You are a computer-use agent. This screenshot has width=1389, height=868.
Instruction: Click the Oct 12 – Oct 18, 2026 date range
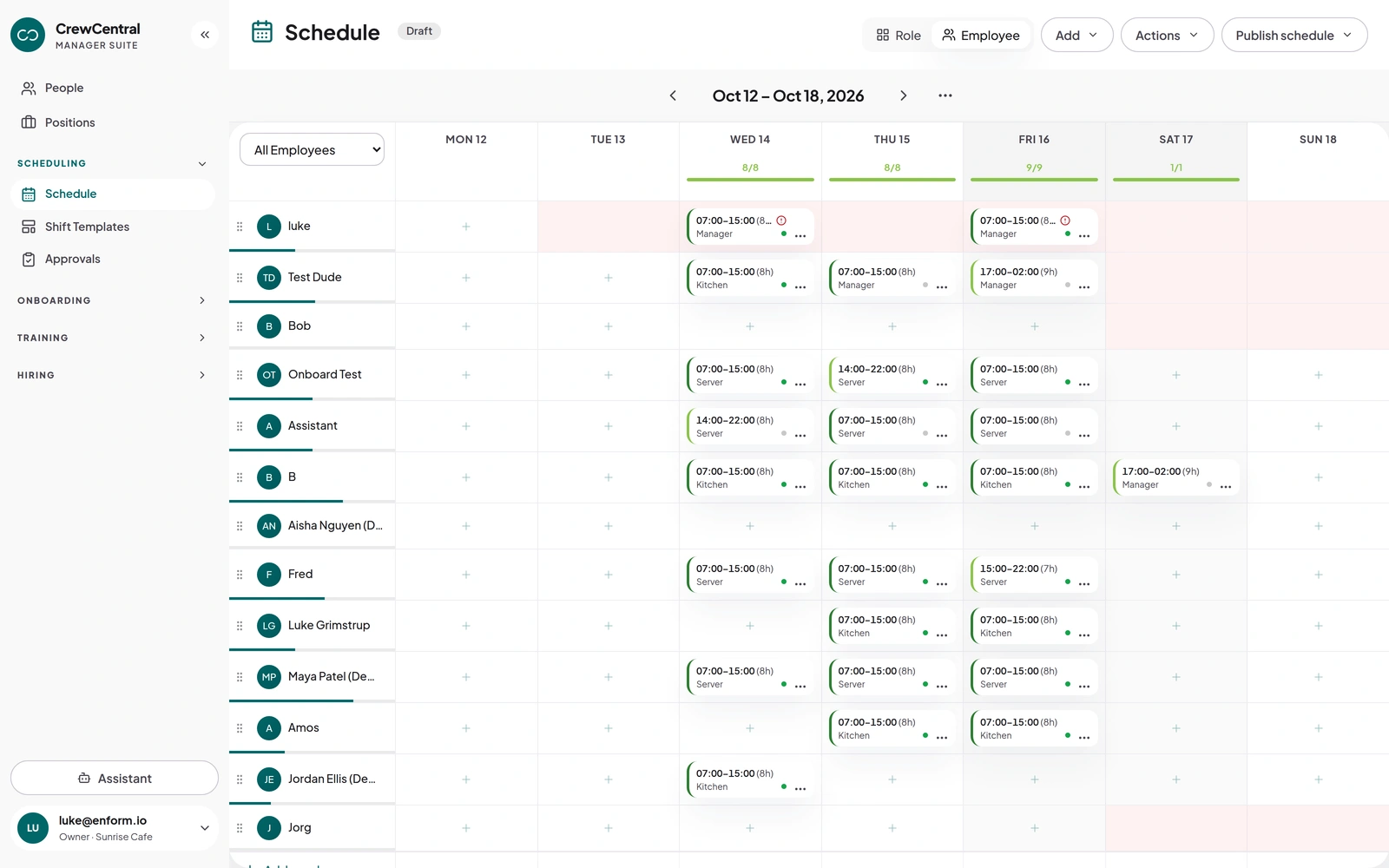pos(788,95)
